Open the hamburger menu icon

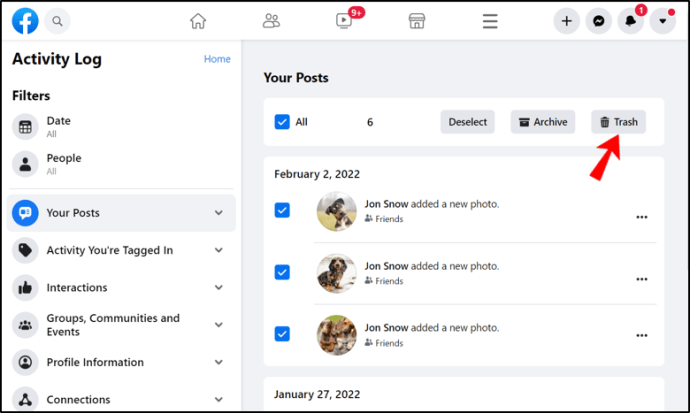(490, 21)
